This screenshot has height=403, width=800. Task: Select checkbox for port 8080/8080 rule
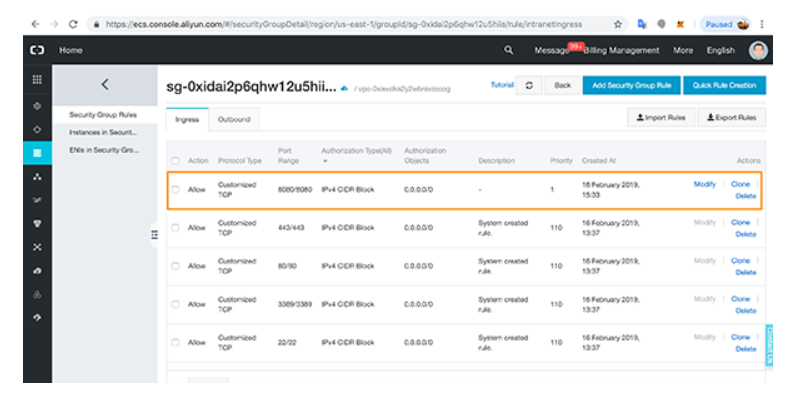[x=176, y=190]
